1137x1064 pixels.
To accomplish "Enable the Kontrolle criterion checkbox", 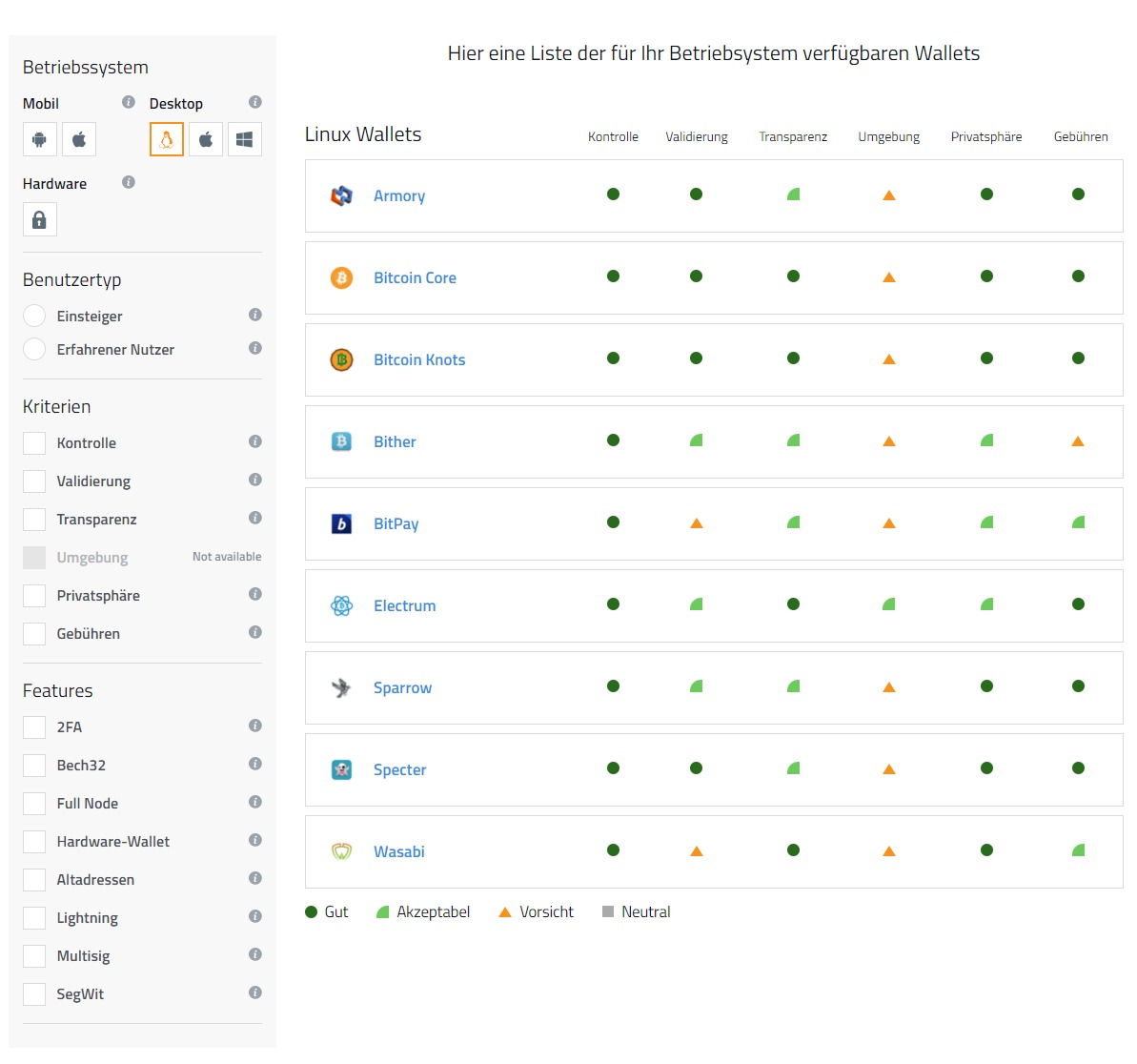I will pos(34,443).
